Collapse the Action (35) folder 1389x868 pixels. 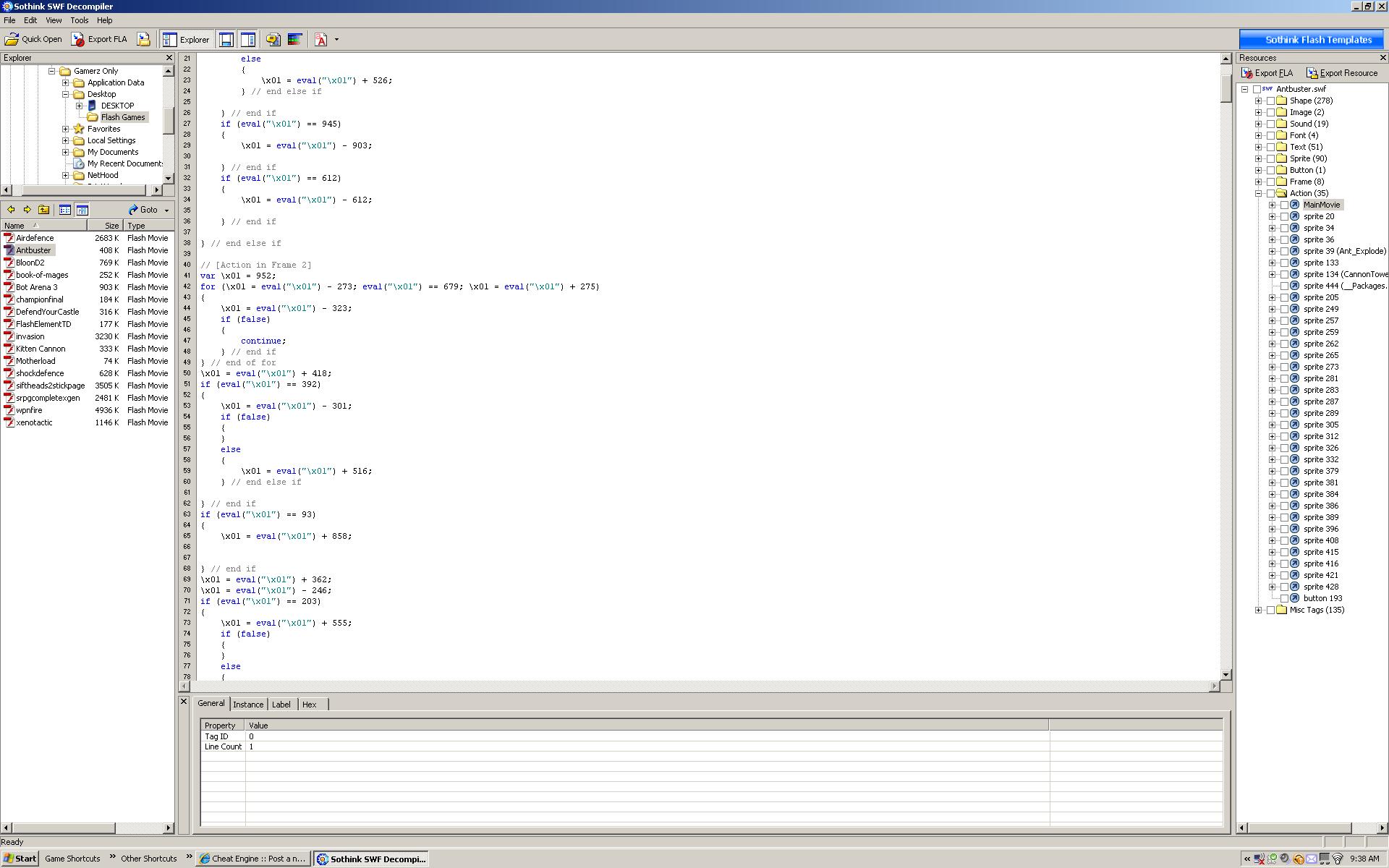point(1260,192)
